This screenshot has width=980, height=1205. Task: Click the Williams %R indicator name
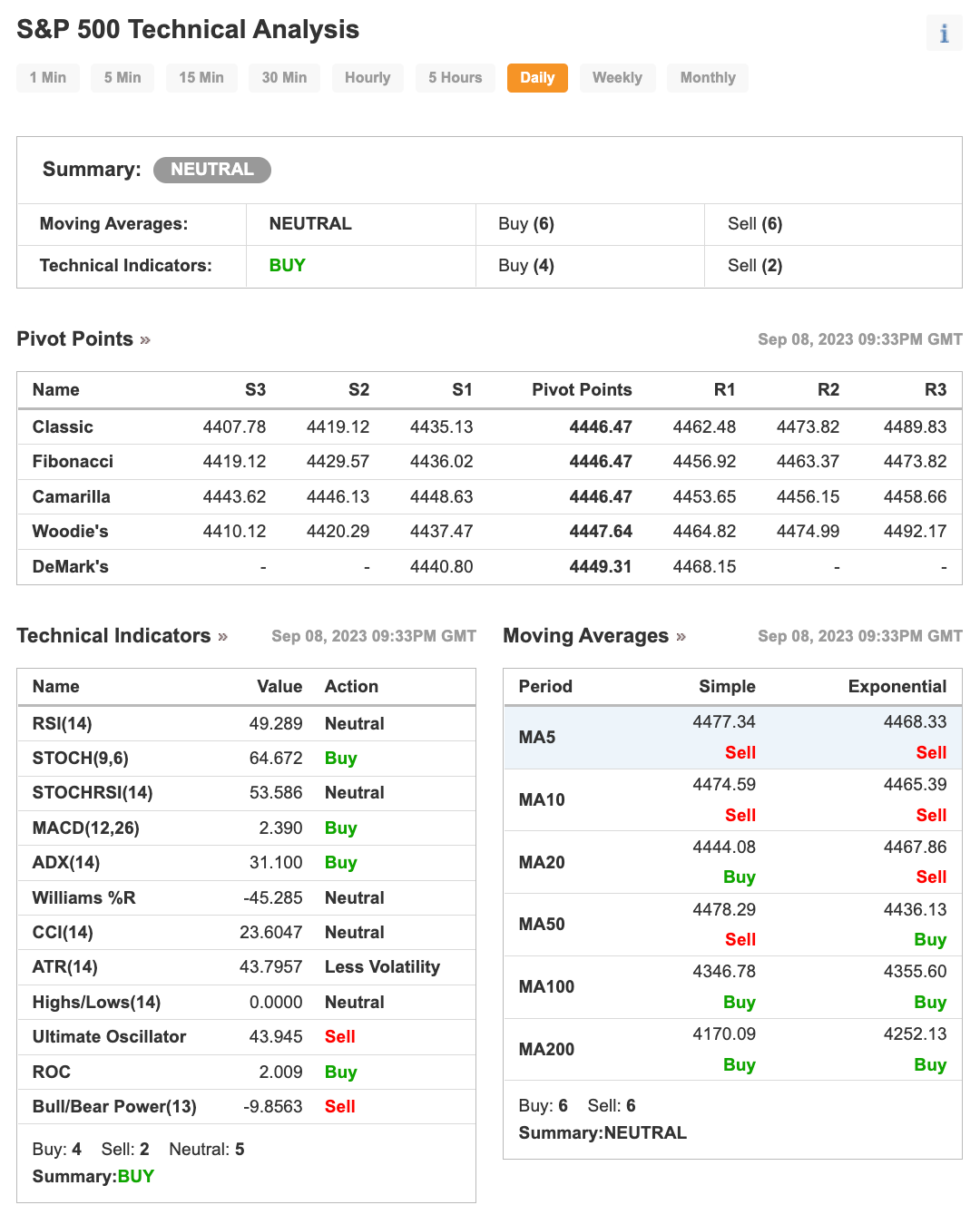(x=83, y=898)
